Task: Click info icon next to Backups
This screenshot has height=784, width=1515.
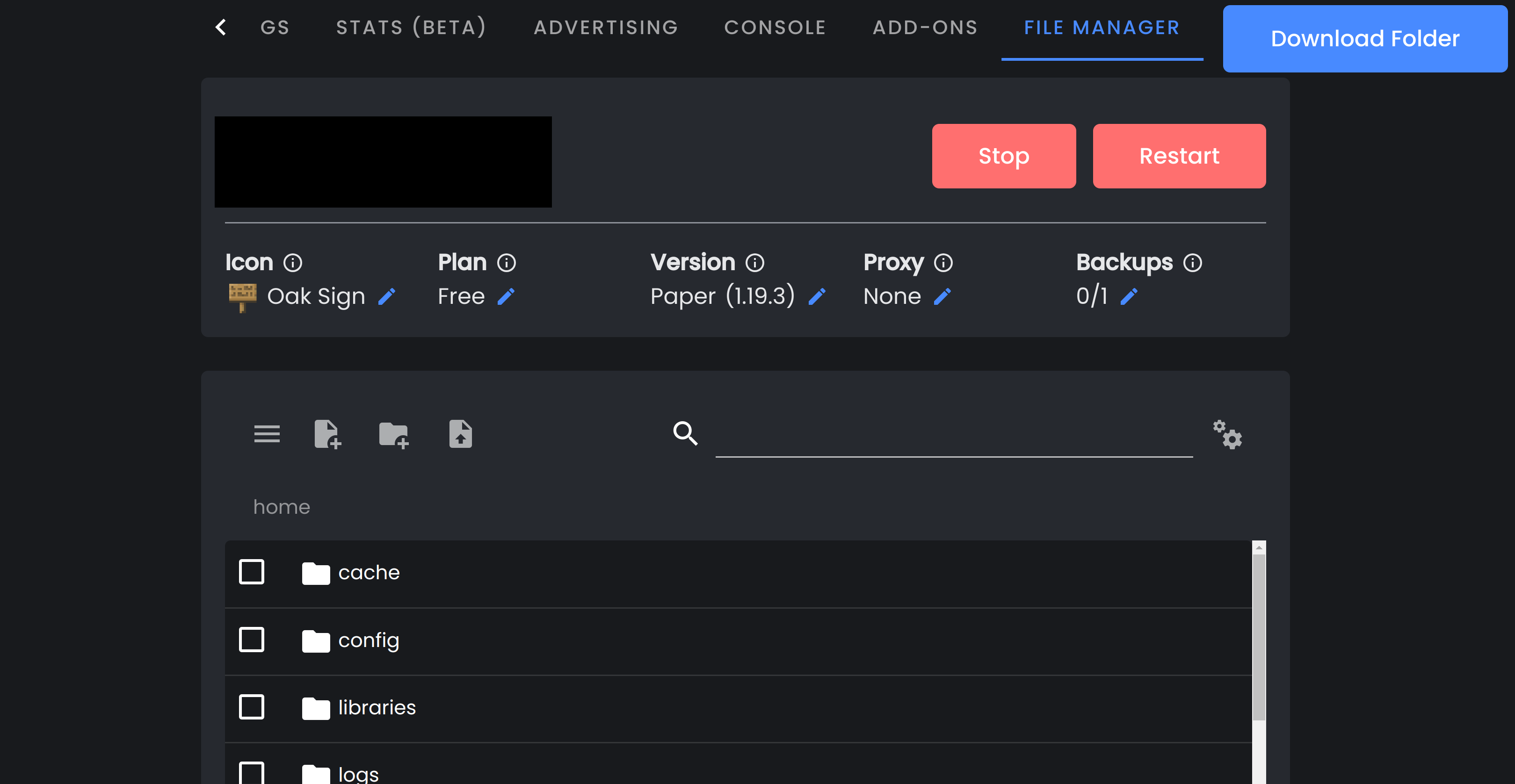Action: [x=1193, y=263]
